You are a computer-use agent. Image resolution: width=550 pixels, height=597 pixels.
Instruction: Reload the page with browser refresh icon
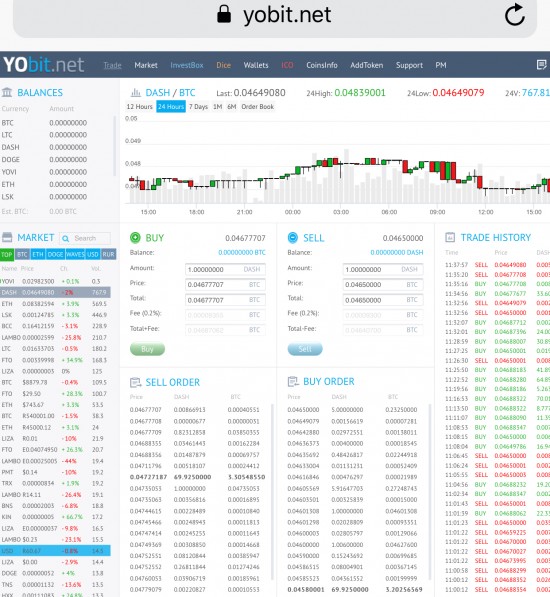515,14
